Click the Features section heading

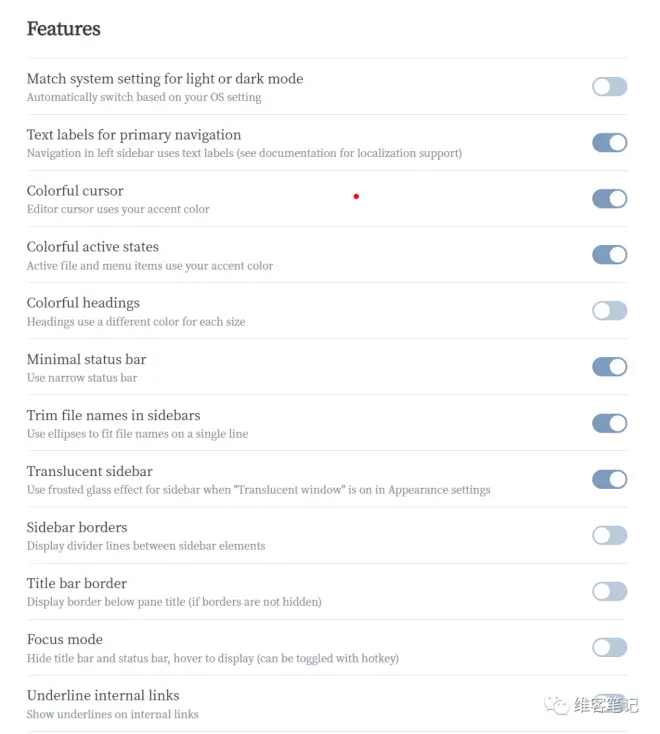63,29
